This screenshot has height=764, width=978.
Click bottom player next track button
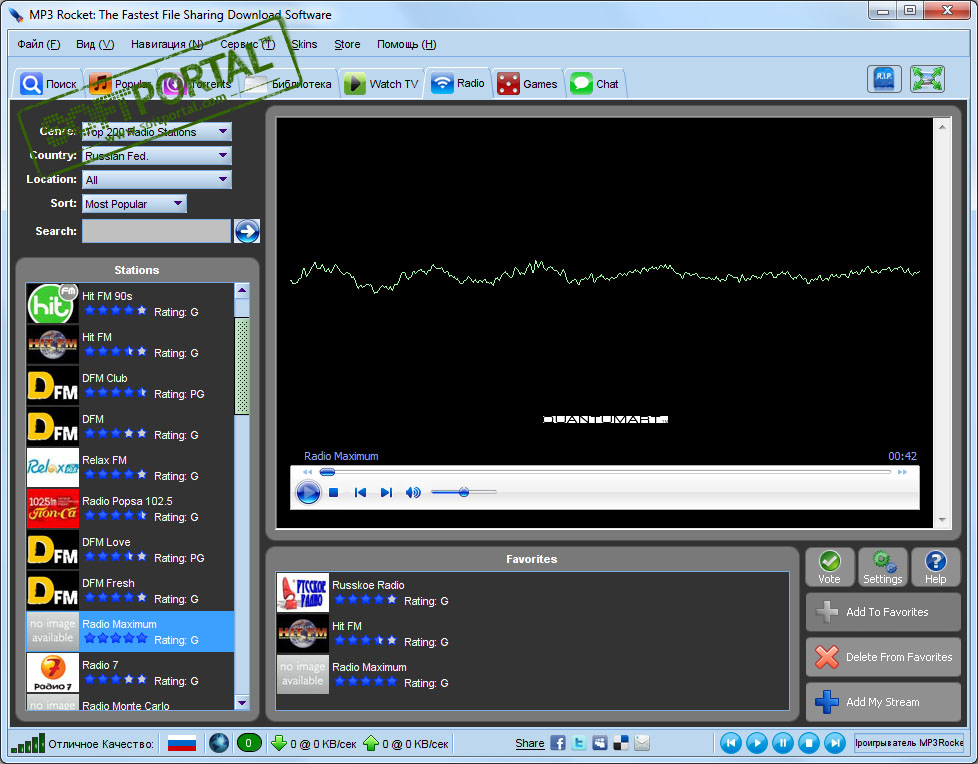[x=835, y=743]
